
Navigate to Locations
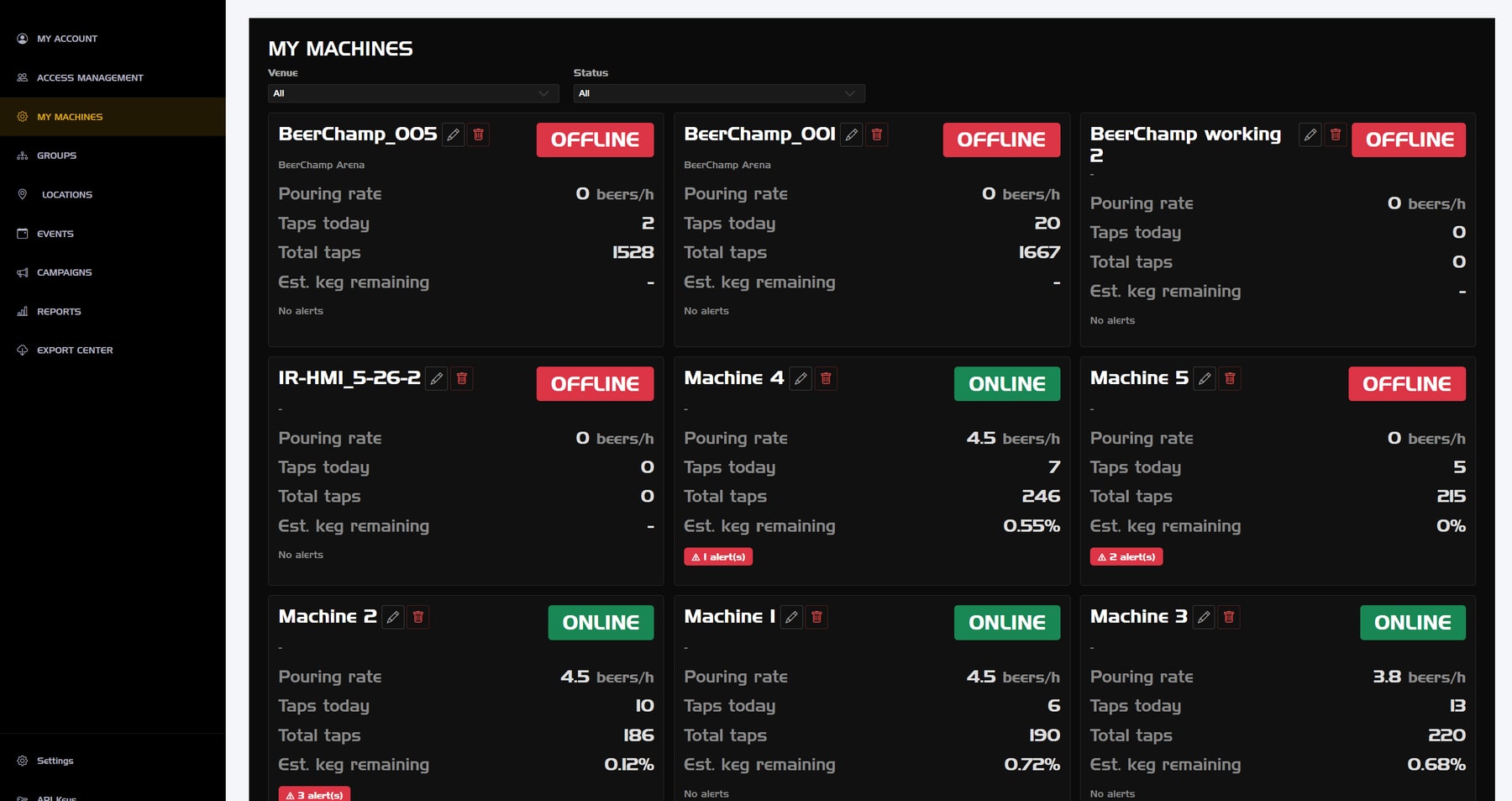[x=113, y=194]
